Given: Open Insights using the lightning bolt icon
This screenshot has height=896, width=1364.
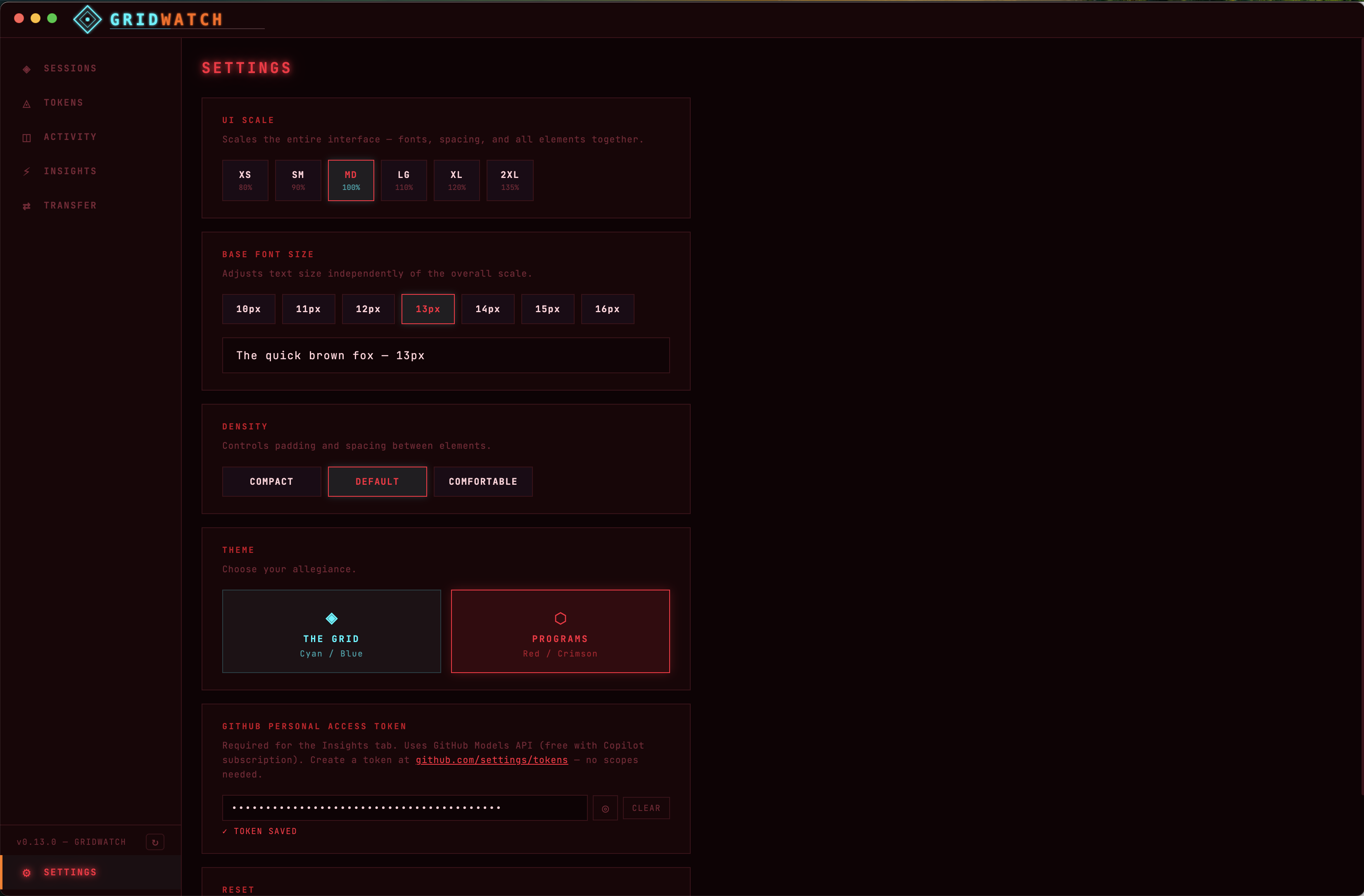Looking at the screenshot, I should (x=27, y=171).
